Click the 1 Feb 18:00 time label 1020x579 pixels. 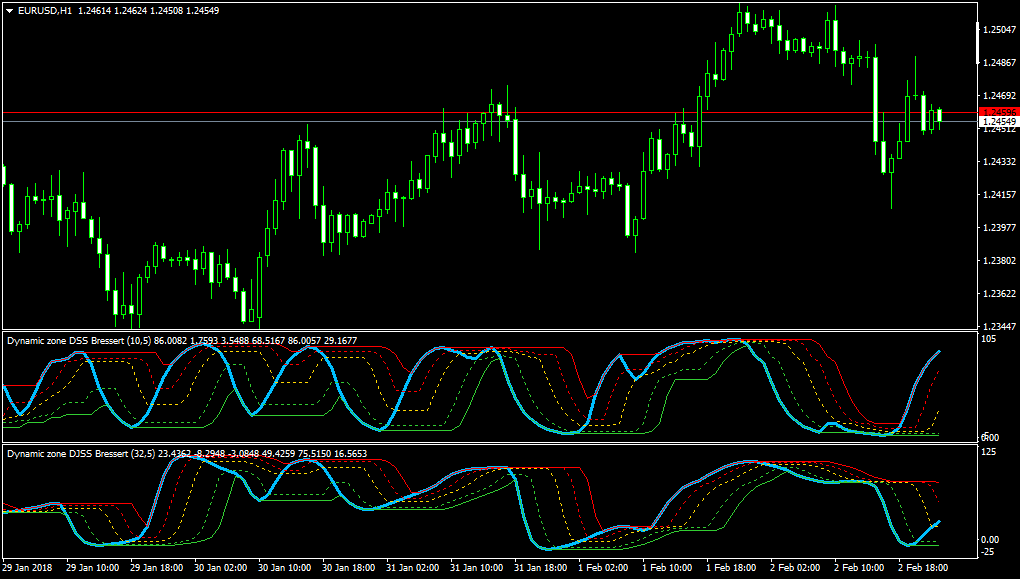click(732, 568)
